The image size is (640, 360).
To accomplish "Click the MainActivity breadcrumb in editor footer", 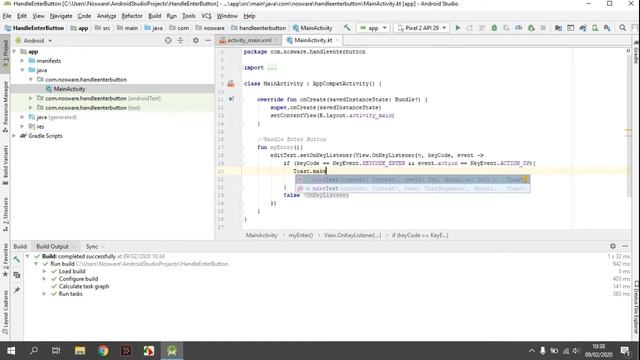I will point(261,236).
